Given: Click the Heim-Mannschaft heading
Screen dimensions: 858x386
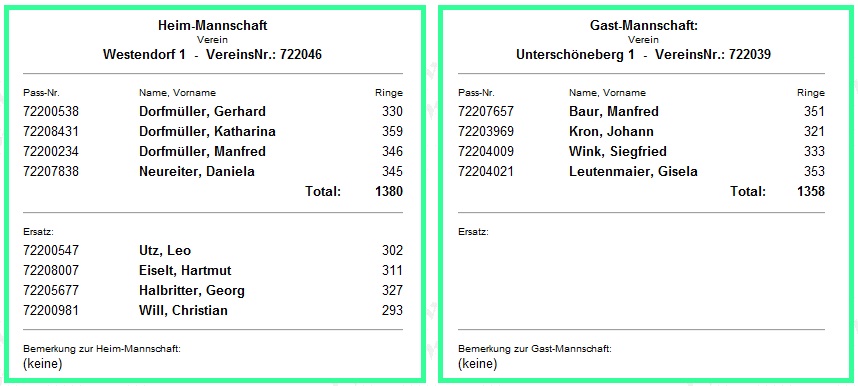Looking at the screenshot, I should pyautogui.click(x=212, y=25).
